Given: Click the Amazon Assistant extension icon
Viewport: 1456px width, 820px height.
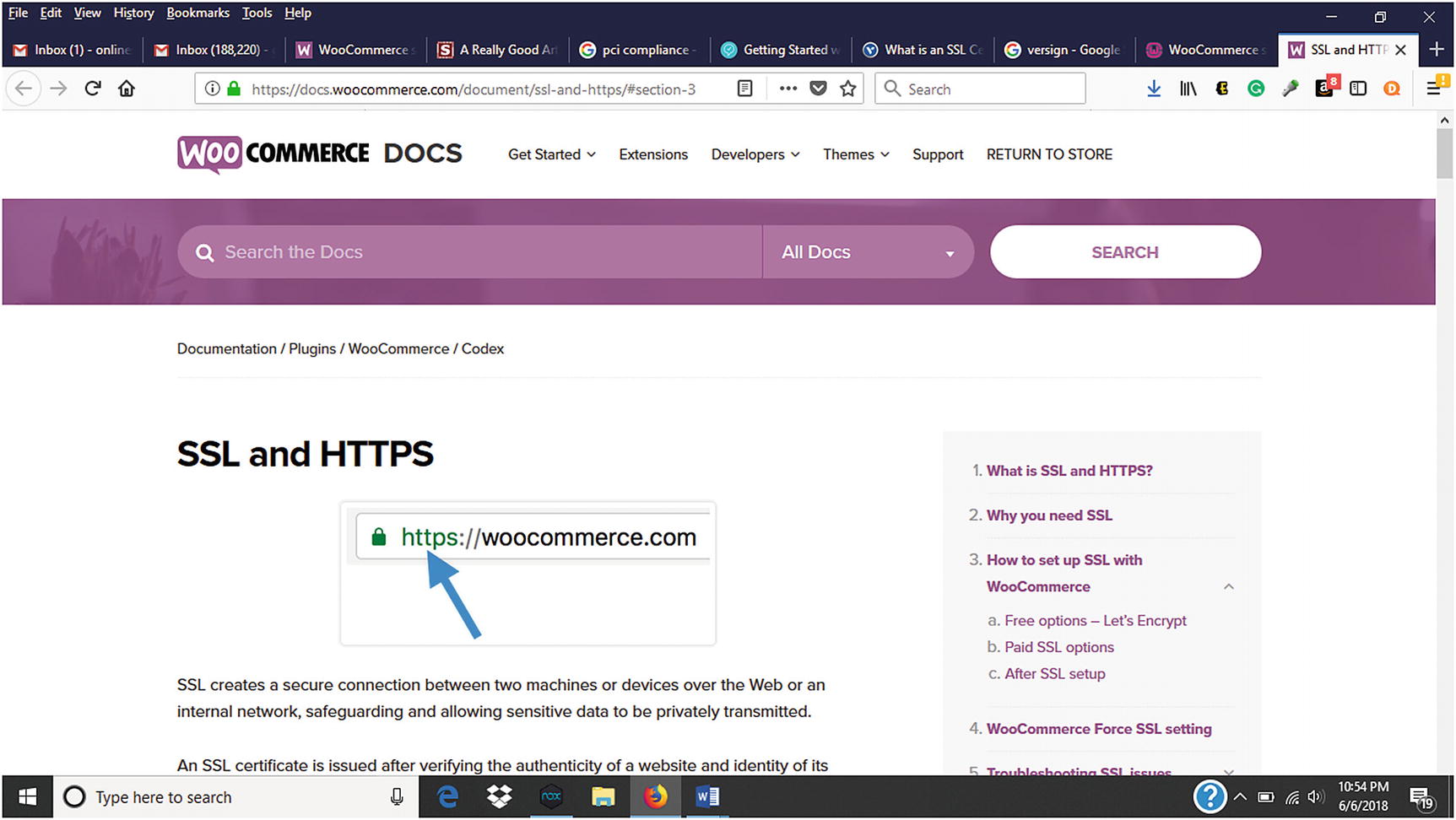Looking at the screenshot, I should click(1324, 87).
